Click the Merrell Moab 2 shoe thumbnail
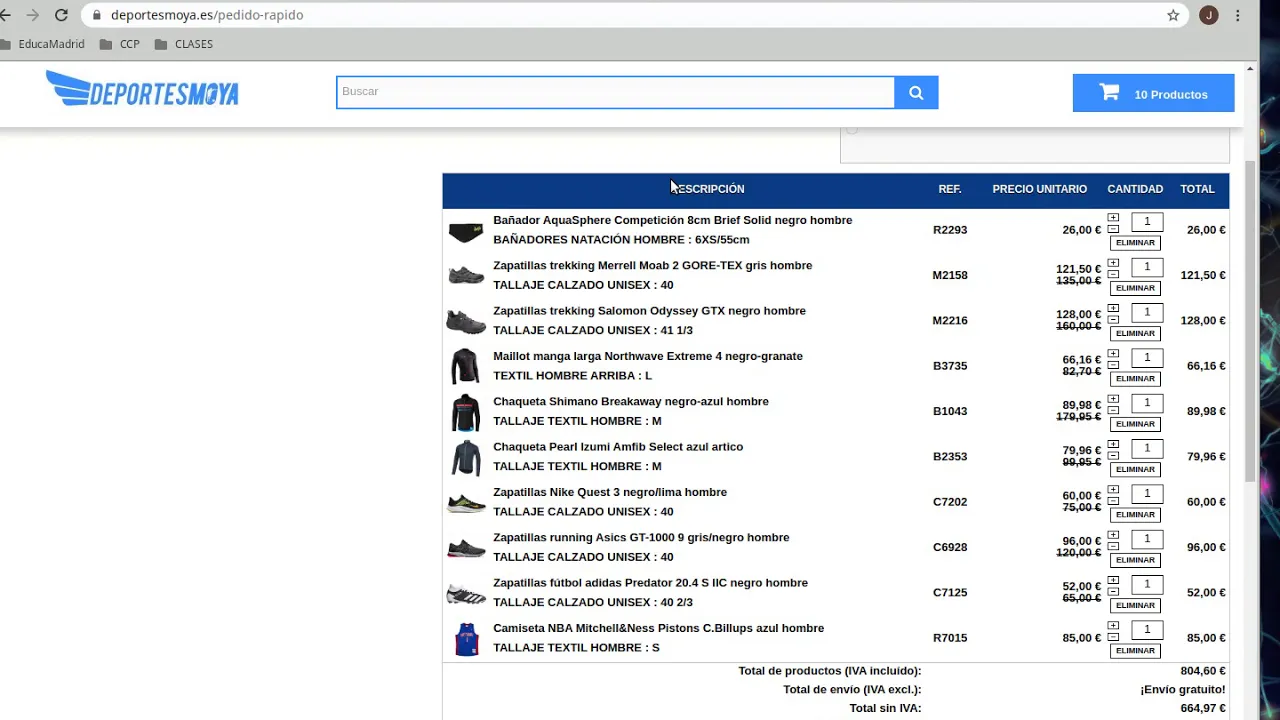 [466, 275]
